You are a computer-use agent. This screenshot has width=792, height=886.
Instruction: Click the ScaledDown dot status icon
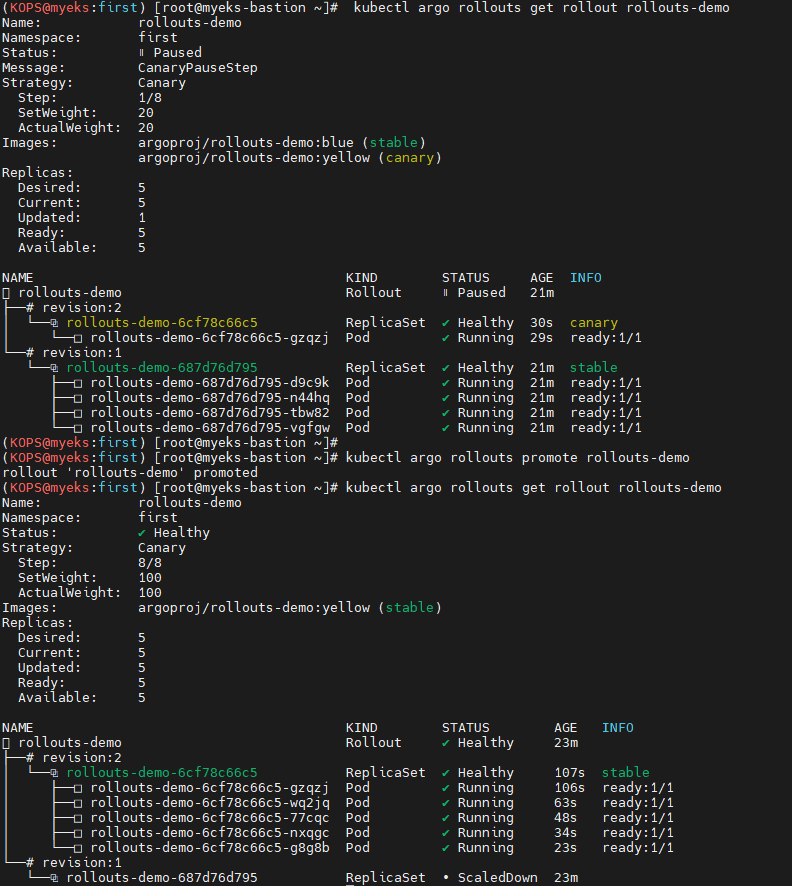pyautogui.click(x=446, y=878)
